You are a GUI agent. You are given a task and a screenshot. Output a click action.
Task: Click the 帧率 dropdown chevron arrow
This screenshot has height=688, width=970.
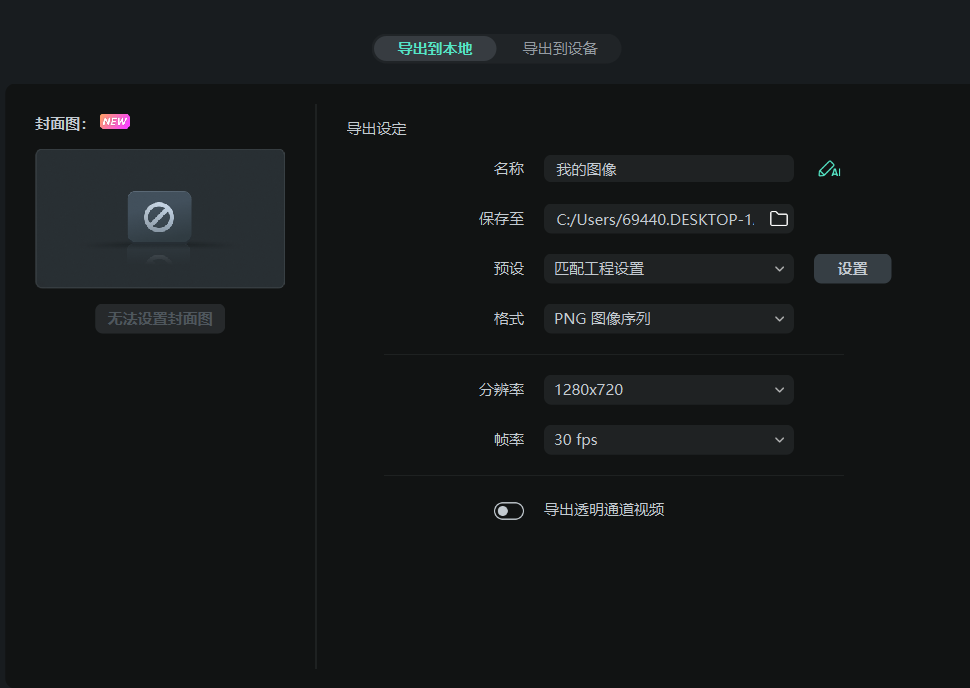(x=779, y=439)
